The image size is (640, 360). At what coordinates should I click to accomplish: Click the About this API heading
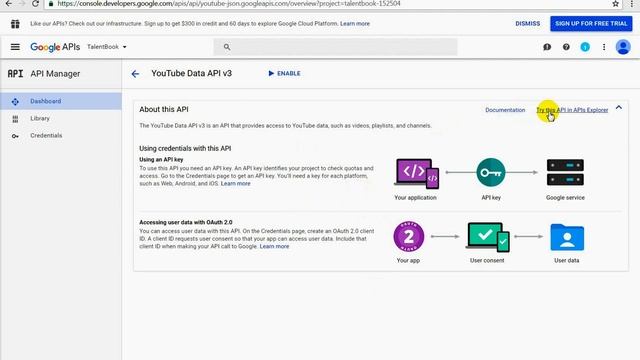[x=164, y=109]
